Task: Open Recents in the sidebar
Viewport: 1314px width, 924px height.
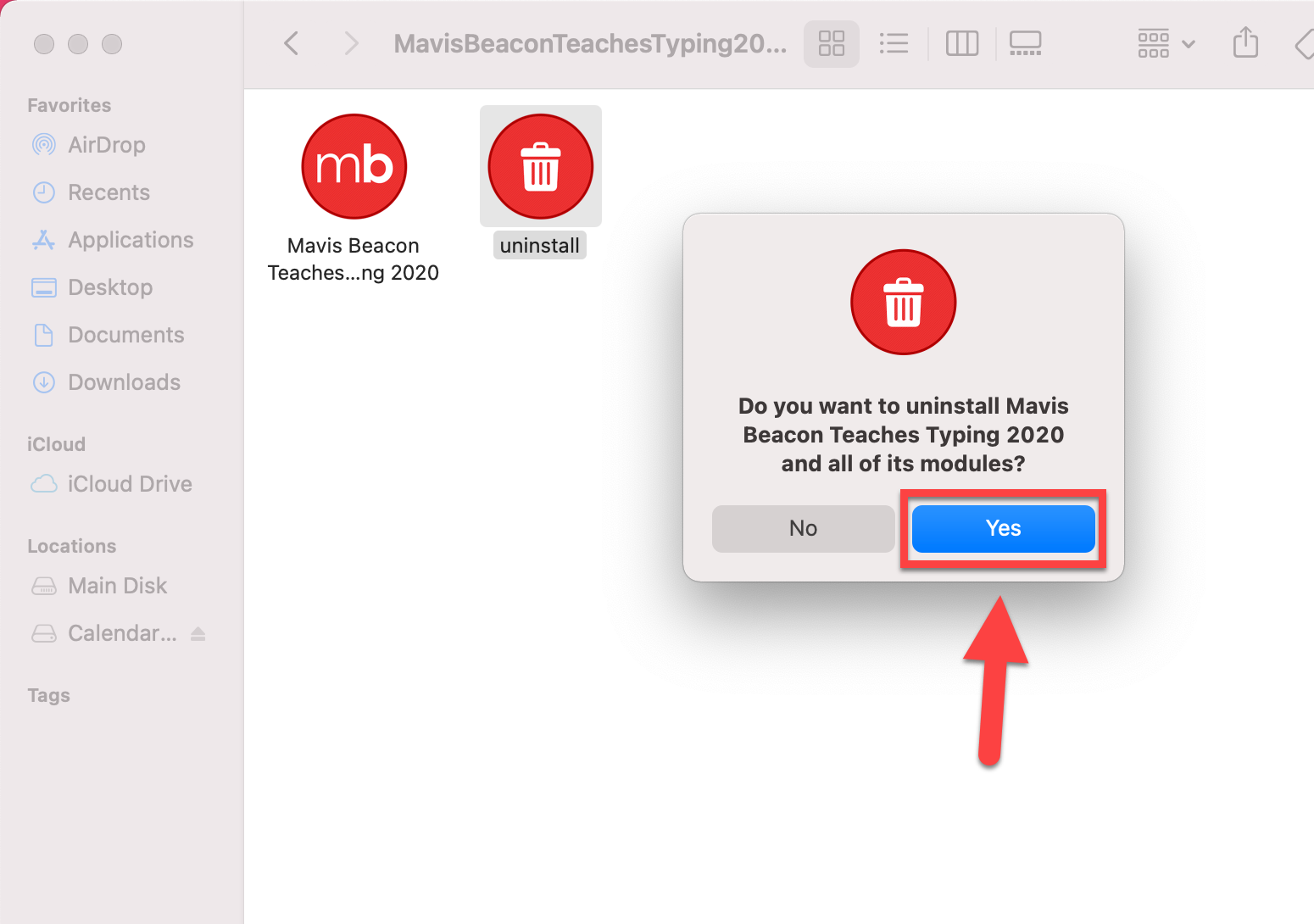Action: [92, 192]
